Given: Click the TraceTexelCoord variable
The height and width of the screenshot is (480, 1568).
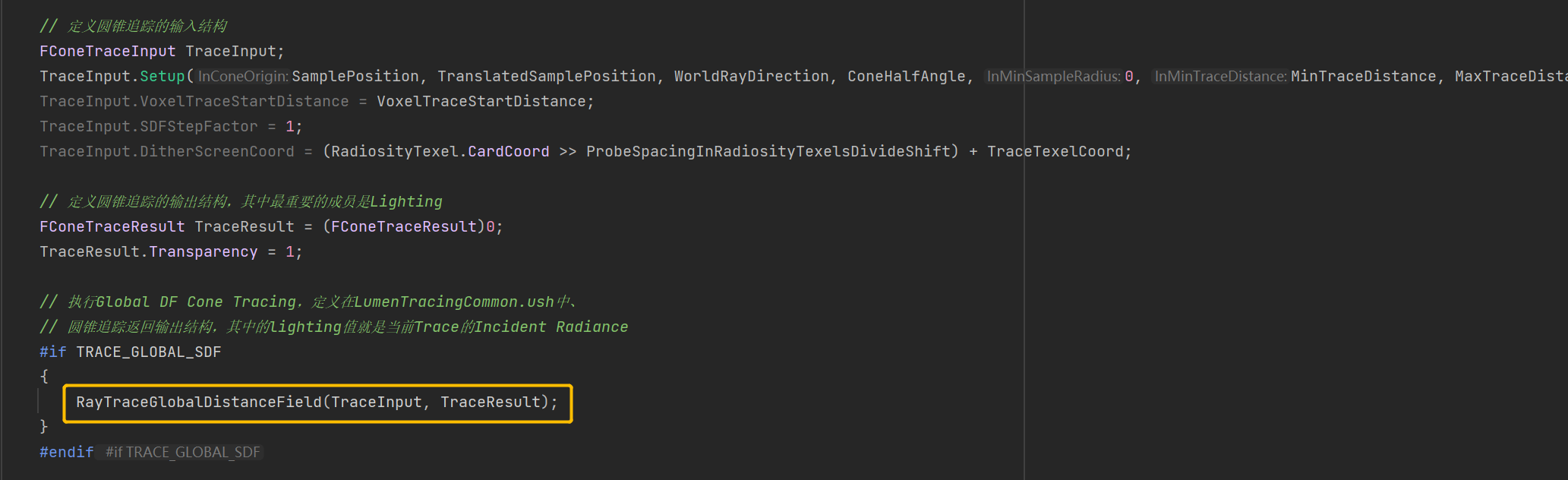Looking at the screenshot, I should 1055,151.
